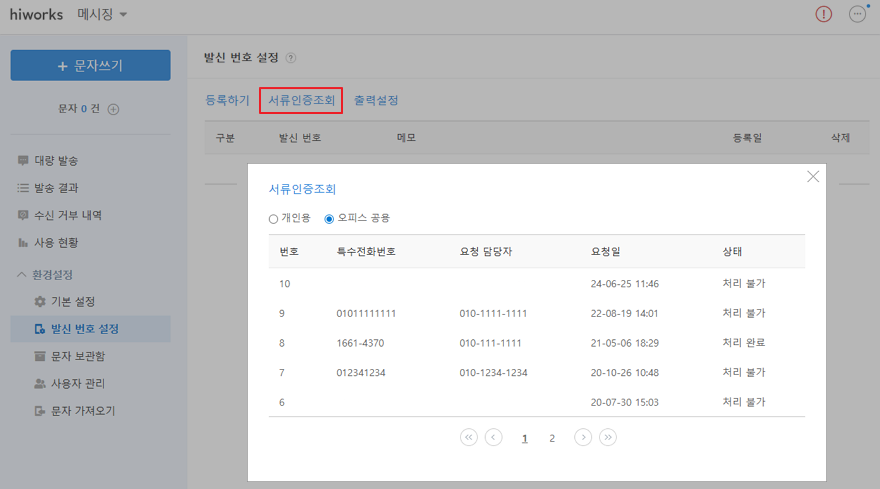Switch to the 출력설정 tab

tap(376, 101)
